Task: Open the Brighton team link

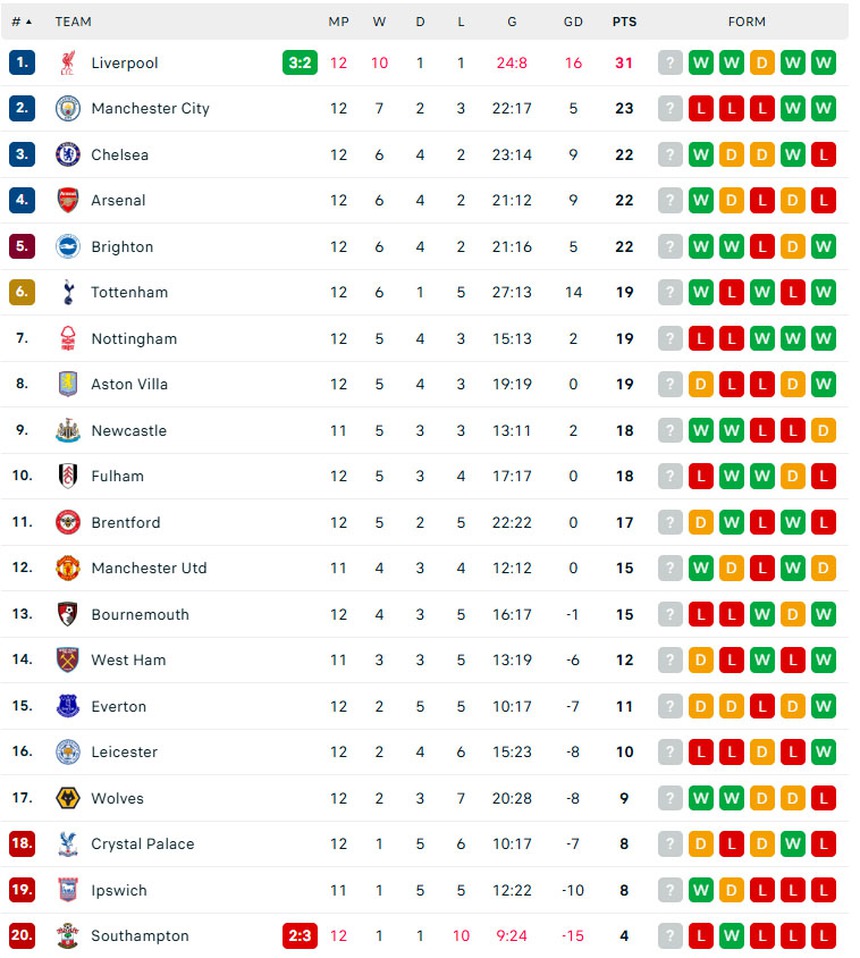Action: (122, 247)
